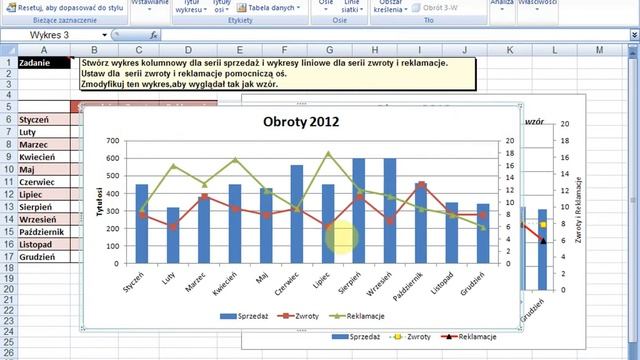Open the Wstawianie dropdown in ribbon
Viewport: 640px width, 360px height.
pyautogui.click(x=149, y=6)
